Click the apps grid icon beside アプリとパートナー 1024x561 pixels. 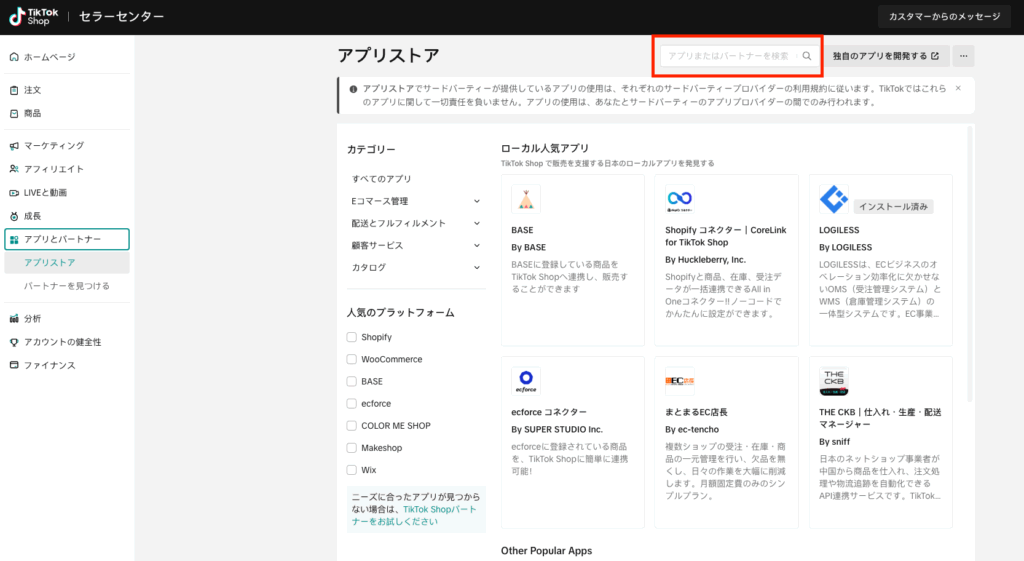[14, 240]
